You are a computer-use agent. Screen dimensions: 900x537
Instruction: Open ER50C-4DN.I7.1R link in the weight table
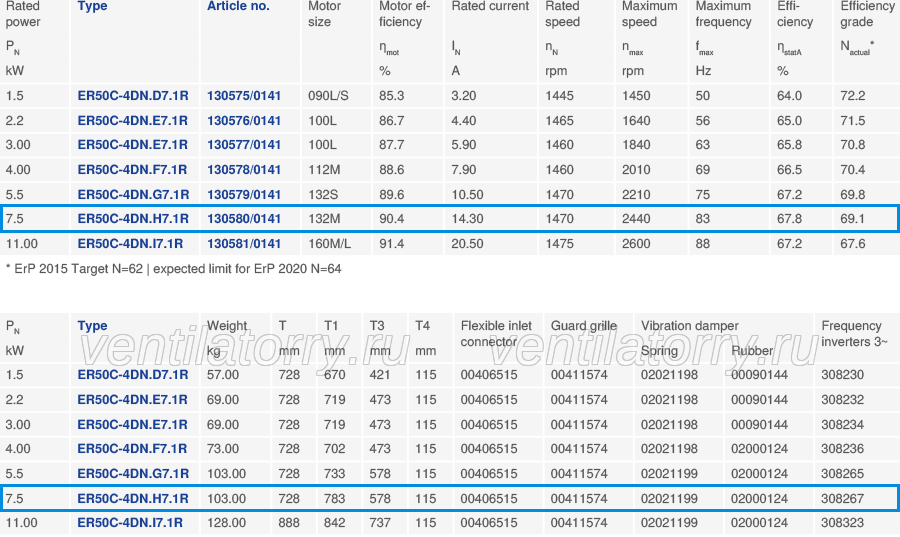pyautogui.click(x=130, y=523)
